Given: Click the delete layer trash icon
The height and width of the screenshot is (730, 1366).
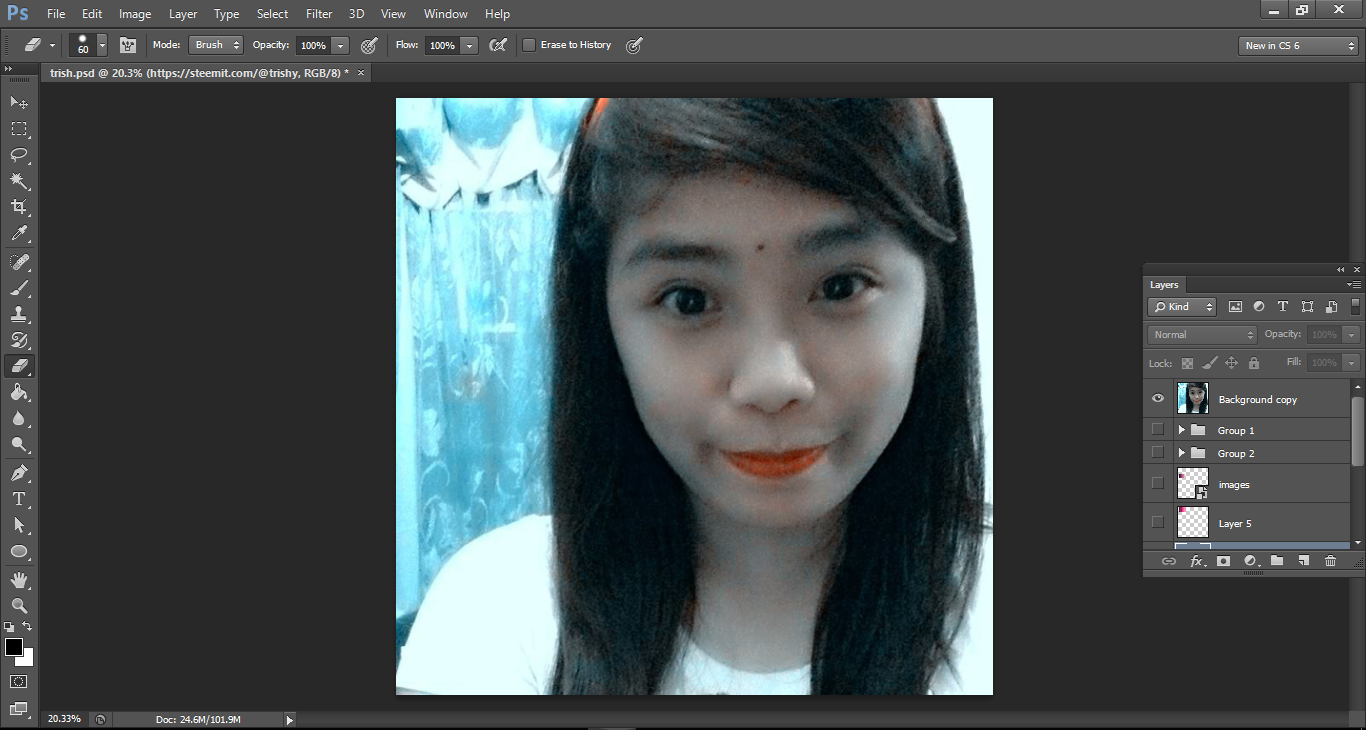Looking at the screenshot, I should coord(1330,561).
